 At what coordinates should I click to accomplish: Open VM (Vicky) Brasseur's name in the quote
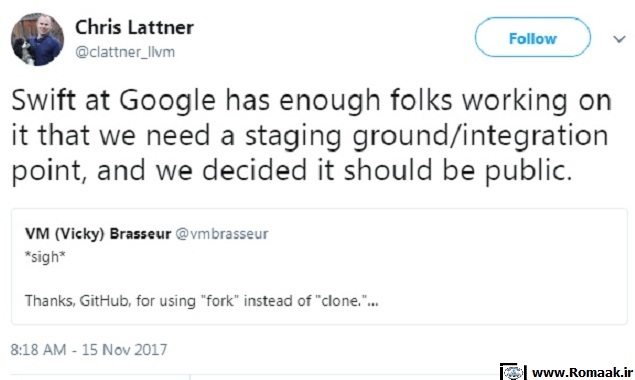(98, 234)
